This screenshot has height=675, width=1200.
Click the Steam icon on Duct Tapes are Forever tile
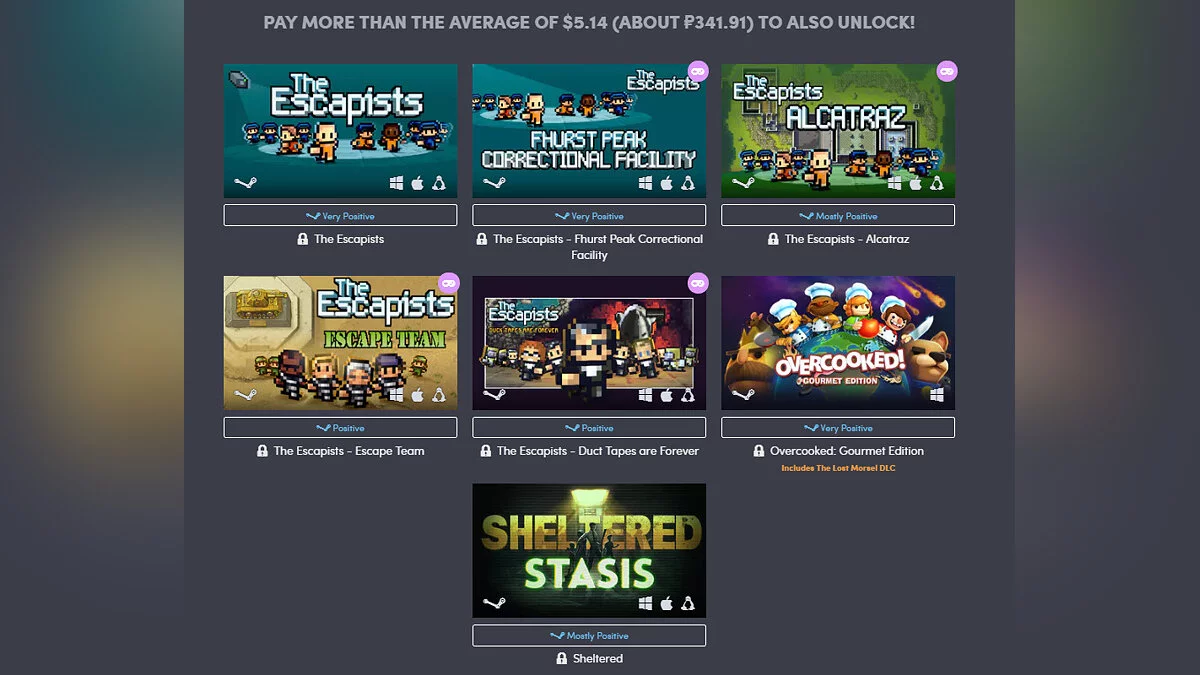tap(494, 395)
